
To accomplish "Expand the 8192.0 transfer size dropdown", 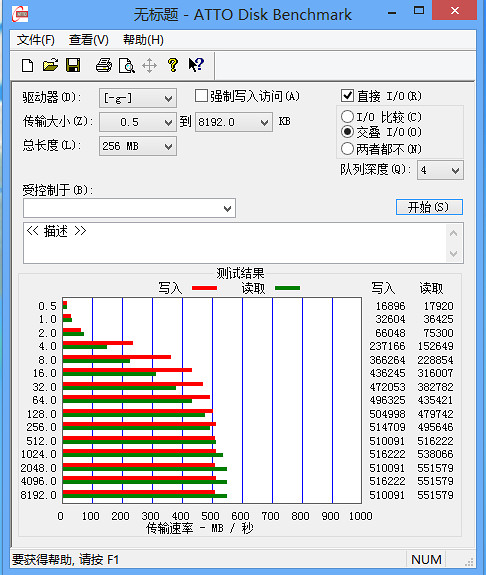I will click(x=234, y=122).
